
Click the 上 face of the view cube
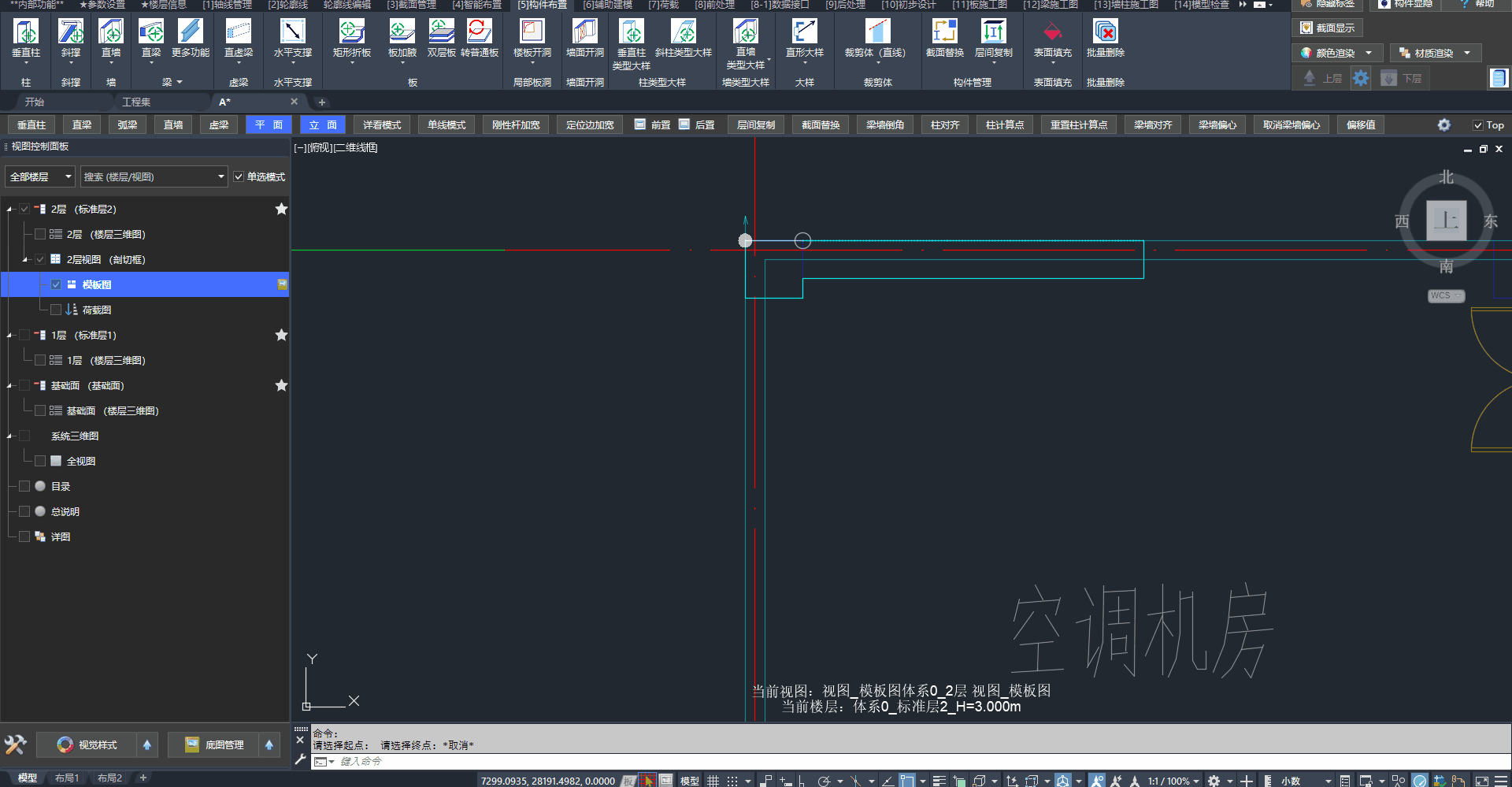[x=1446, y=221]
